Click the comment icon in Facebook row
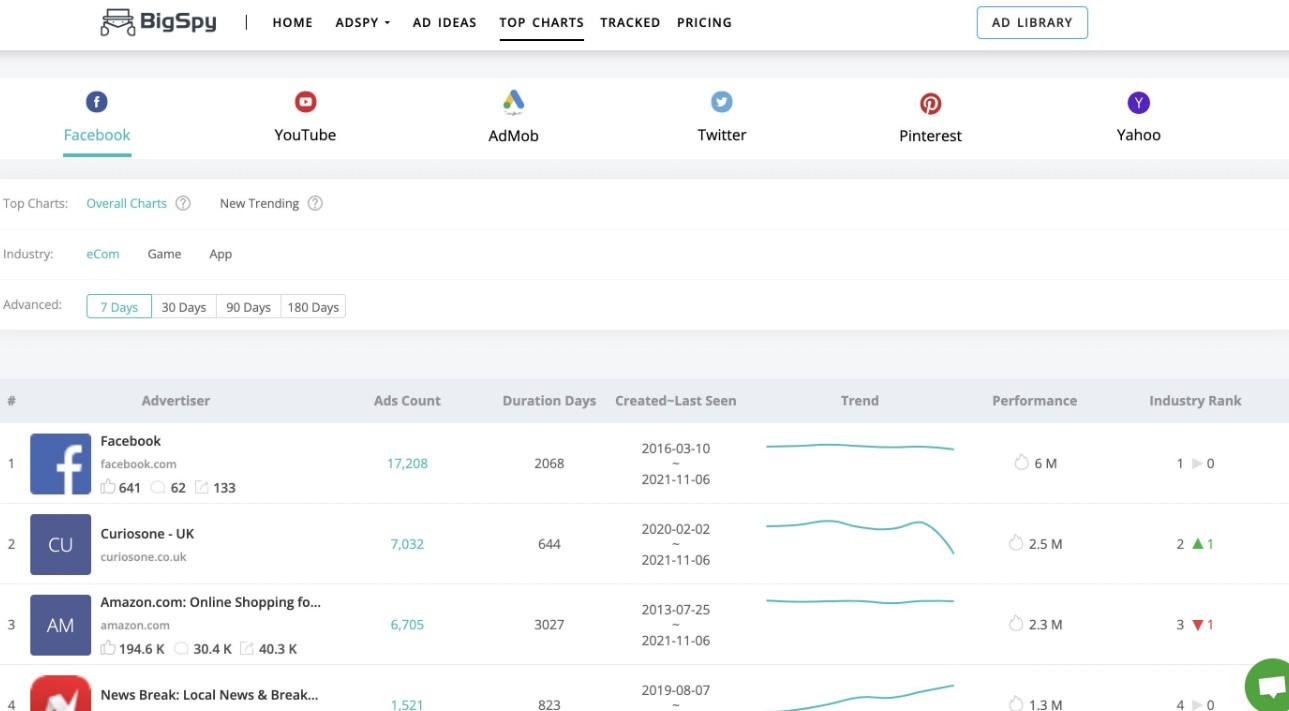This screenshot has width=1289, height=711. click(x=157, y=488)
